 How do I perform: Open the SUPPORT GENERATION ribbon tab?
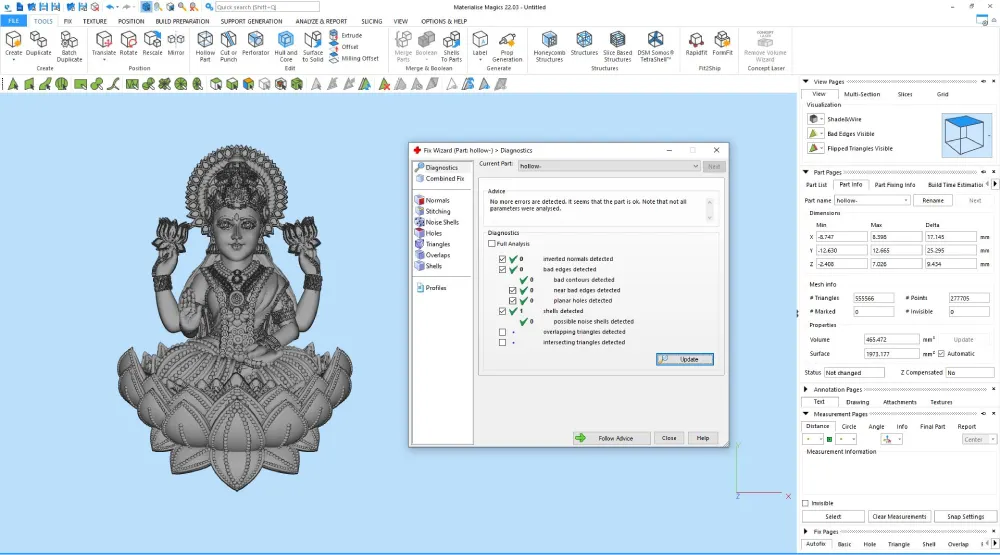click(x=251, y=21)
